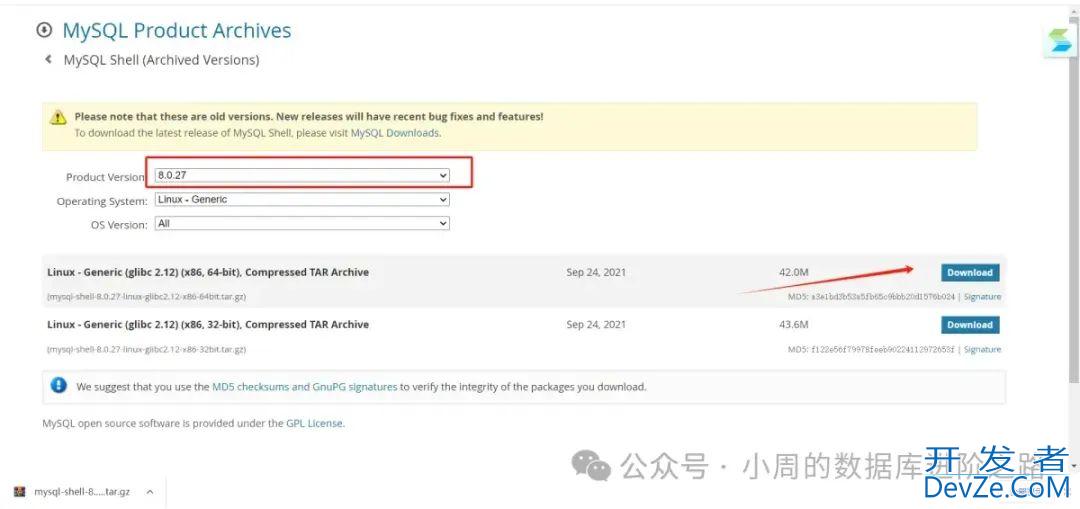Follow the MySQL Downloads link in notice
The width and height of the screenshot is (1080, 509).
(x=395, y=133)
